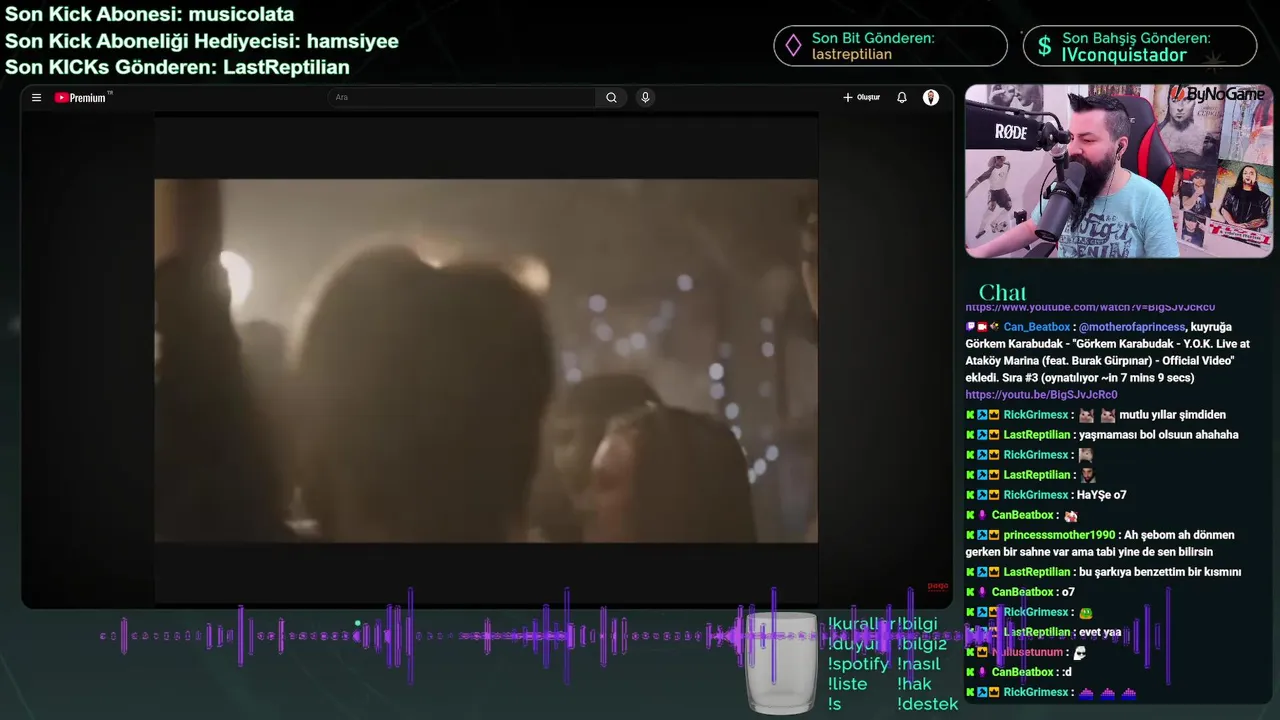Open the YouTube notifications bell

pos(902,98)
